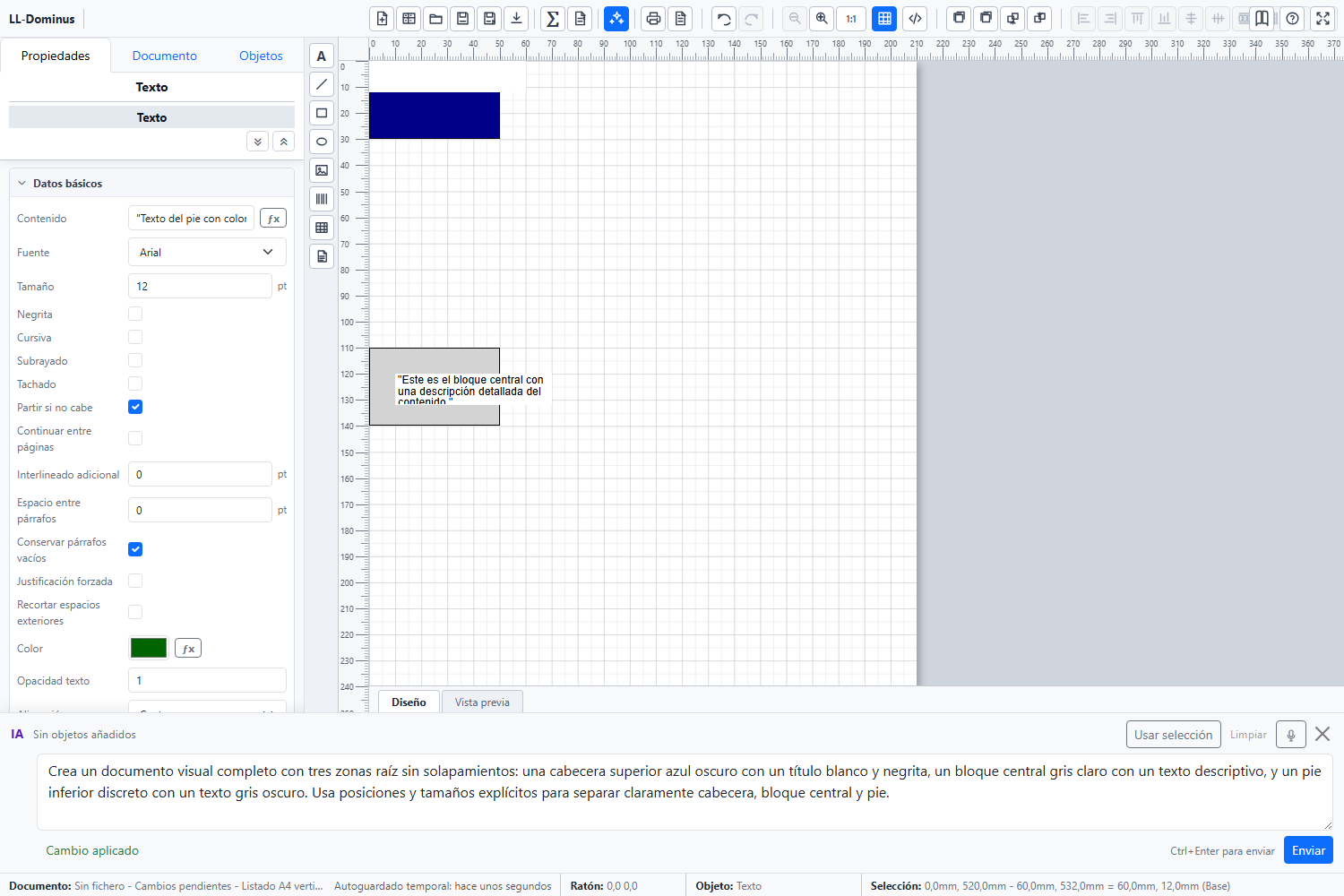The height and width of the screenshot is (896, 1344).
Task: Click the new table-layout document icon
Action: click(409, 18)
